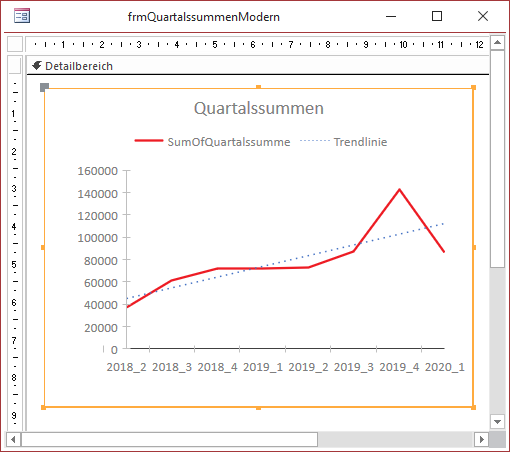
Task: Close the frmQuartalssummenModern window
Action: pyautogui.click(x=483, y=16)
